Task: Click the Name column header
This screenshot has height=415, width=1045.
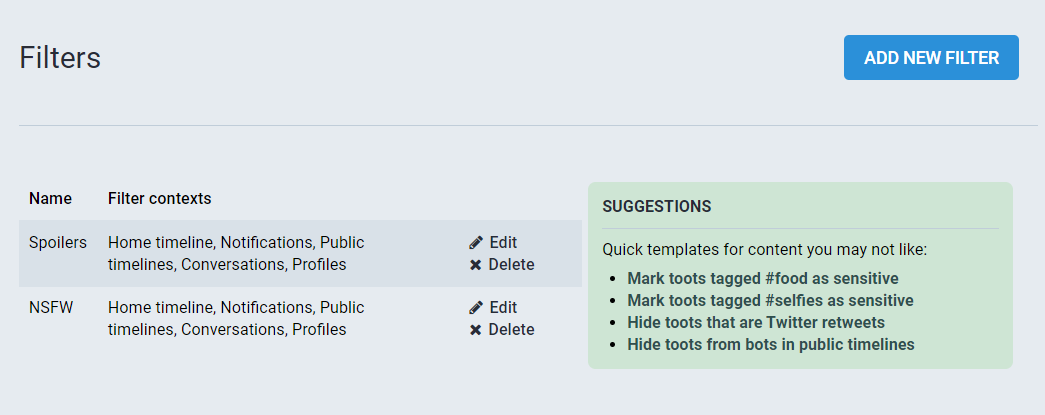Action: [x=50, y=198]
